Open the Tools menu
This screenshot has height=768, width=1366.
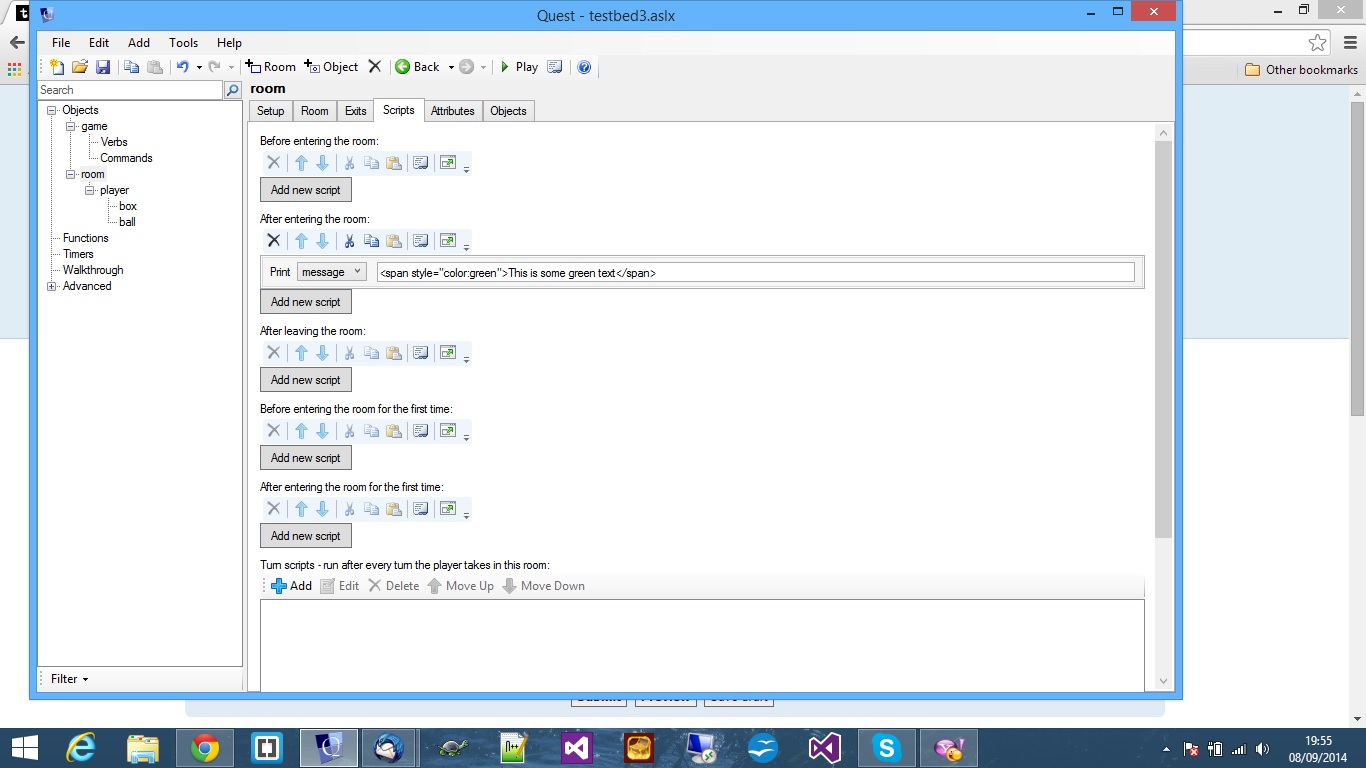coord(182,42)
